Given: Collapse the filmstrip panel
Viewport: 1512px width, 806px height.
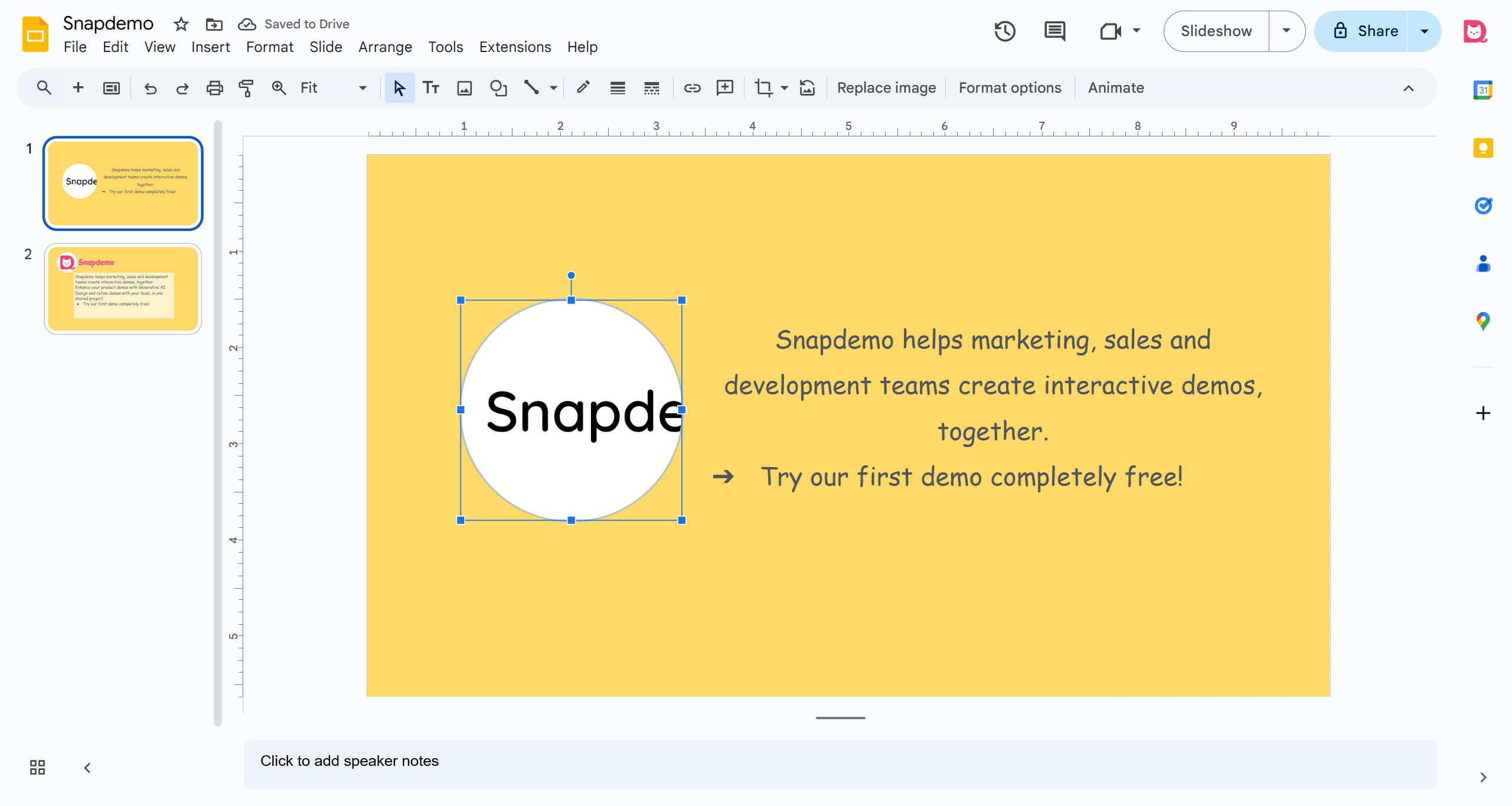Looking at the screenshot, I should click(87, 768).
